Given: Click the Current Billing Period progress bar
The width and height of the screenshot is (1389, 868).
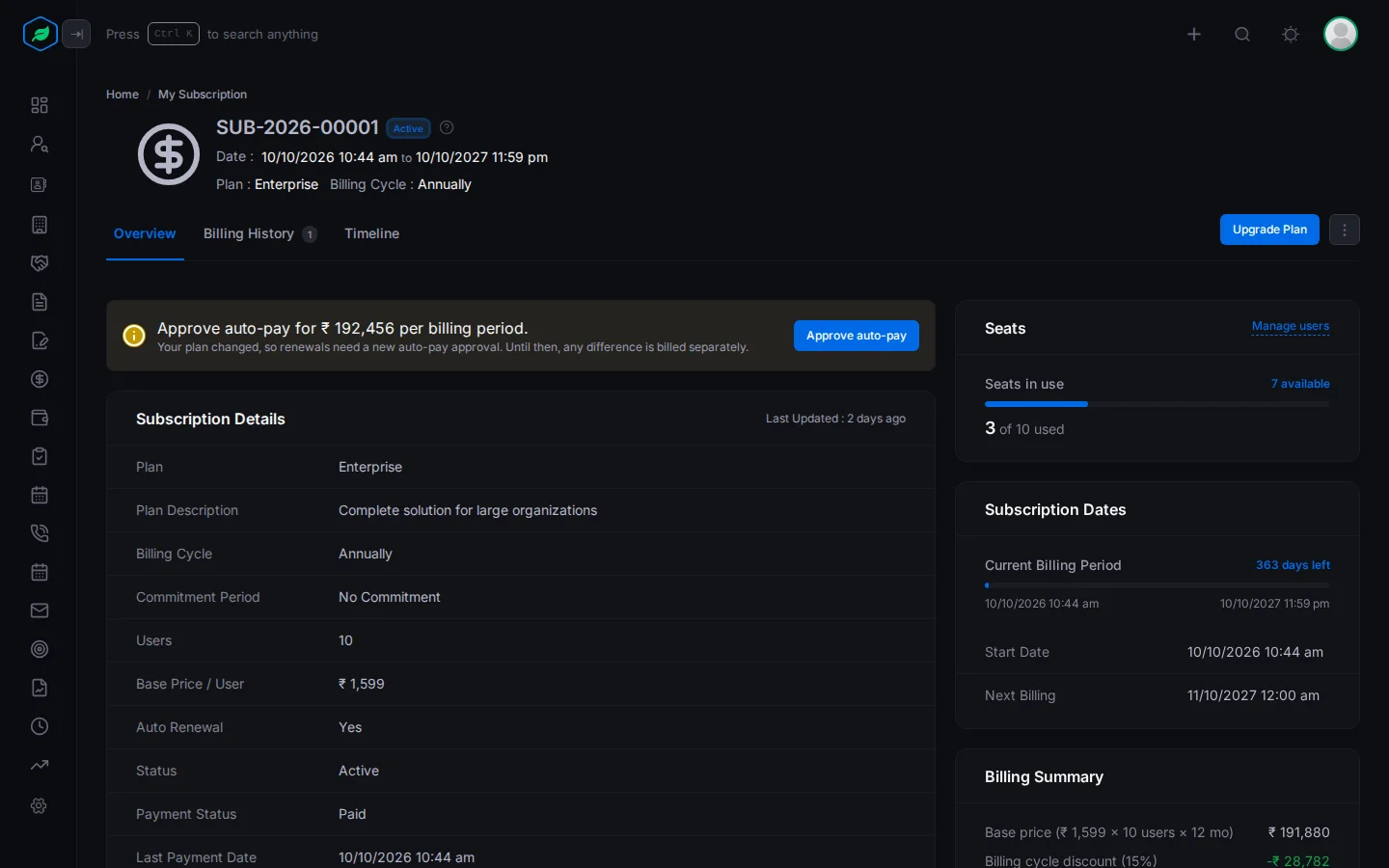Looking at the screenshot, I should (1157, 585).
